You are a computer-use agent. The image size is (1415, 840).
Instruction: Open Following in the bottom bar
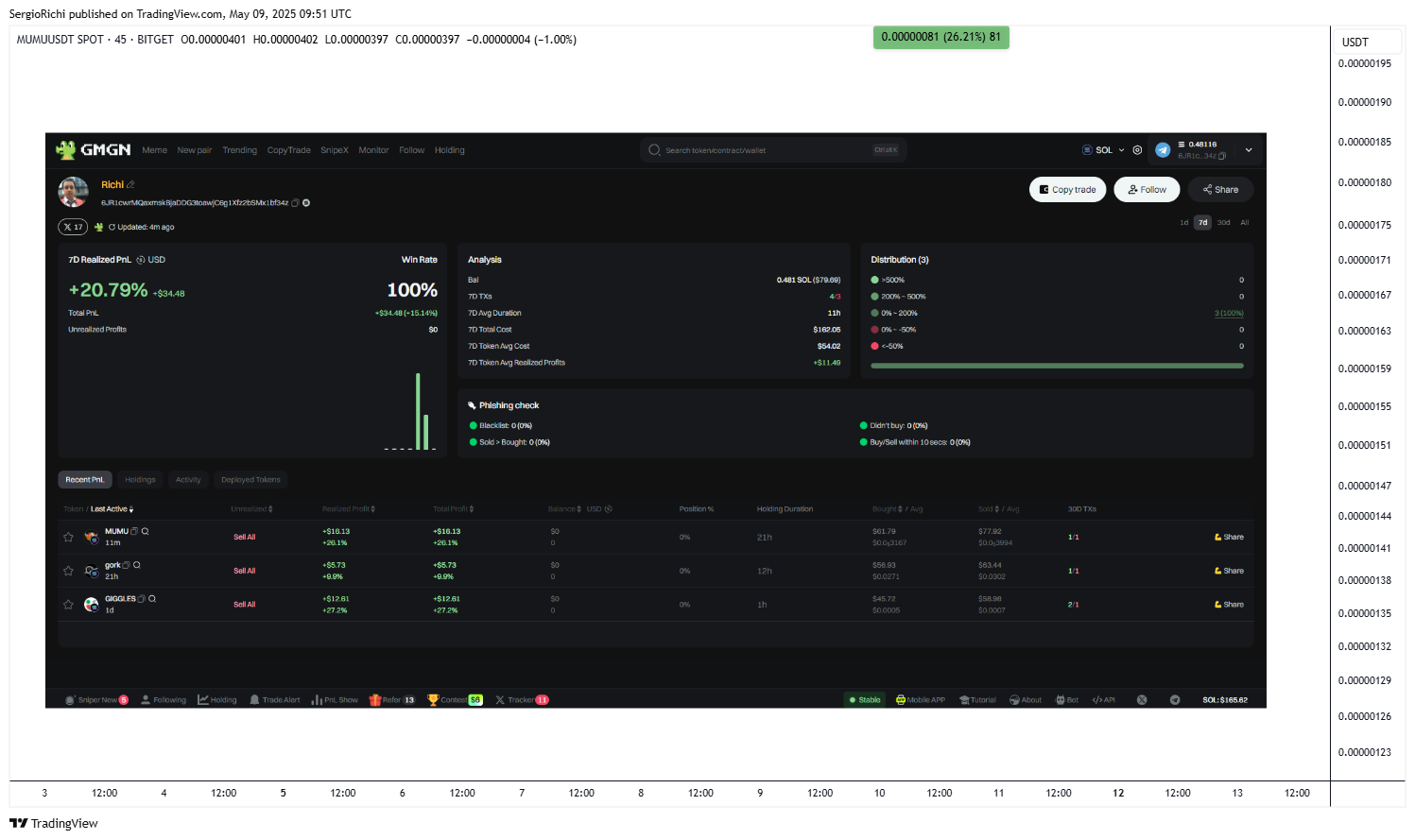164,700
